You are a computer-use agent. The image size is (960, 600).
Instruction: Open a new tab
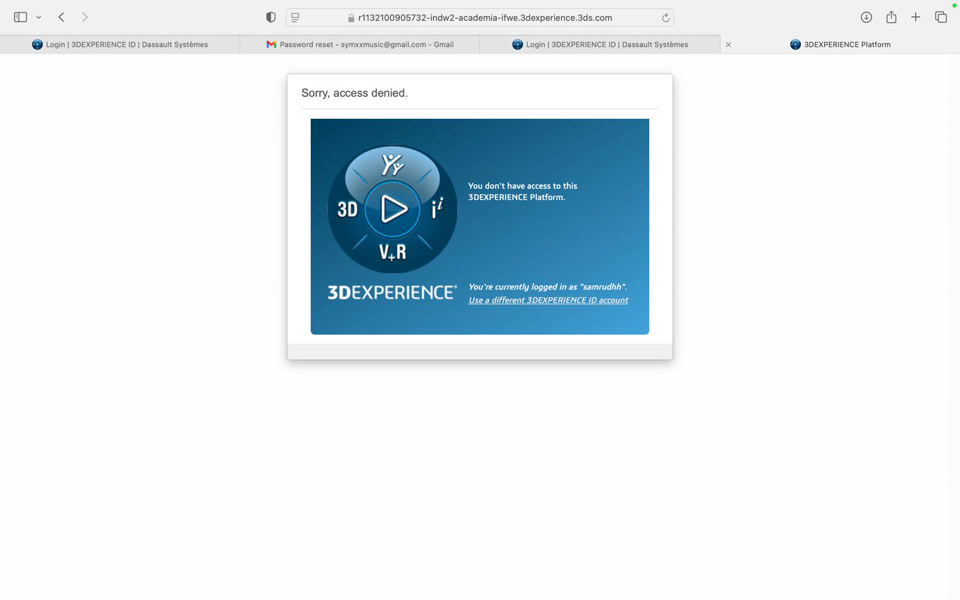click(915, 17)
